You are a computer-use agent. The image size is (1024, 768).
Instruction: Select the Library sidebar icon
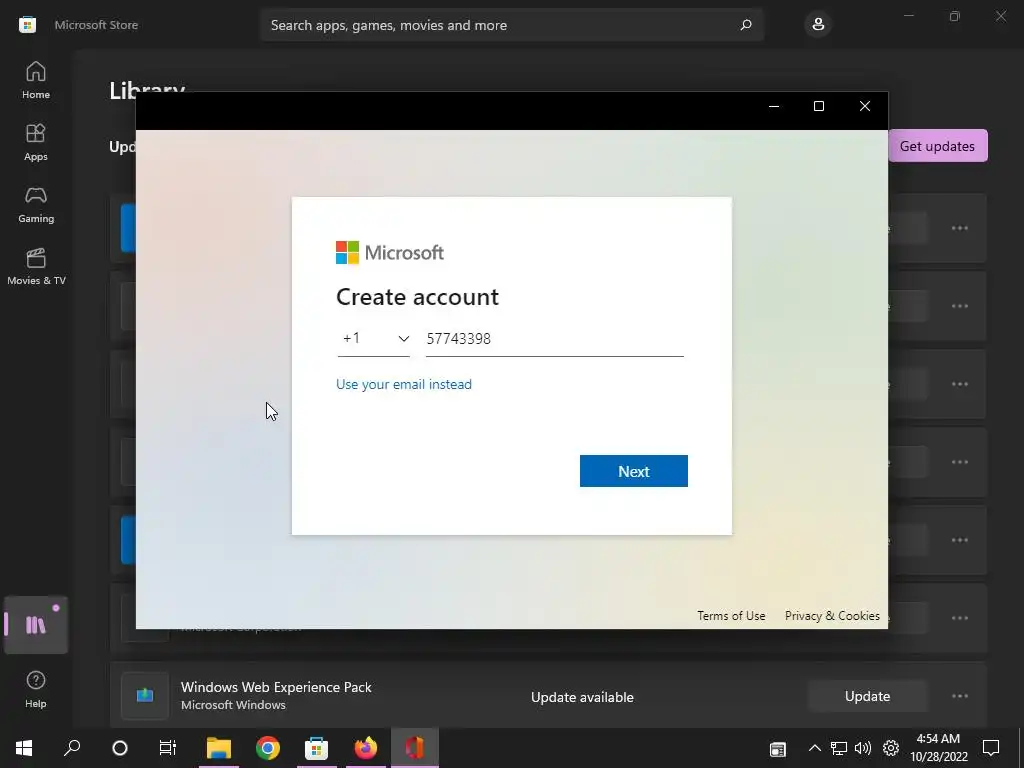(36, 625)
